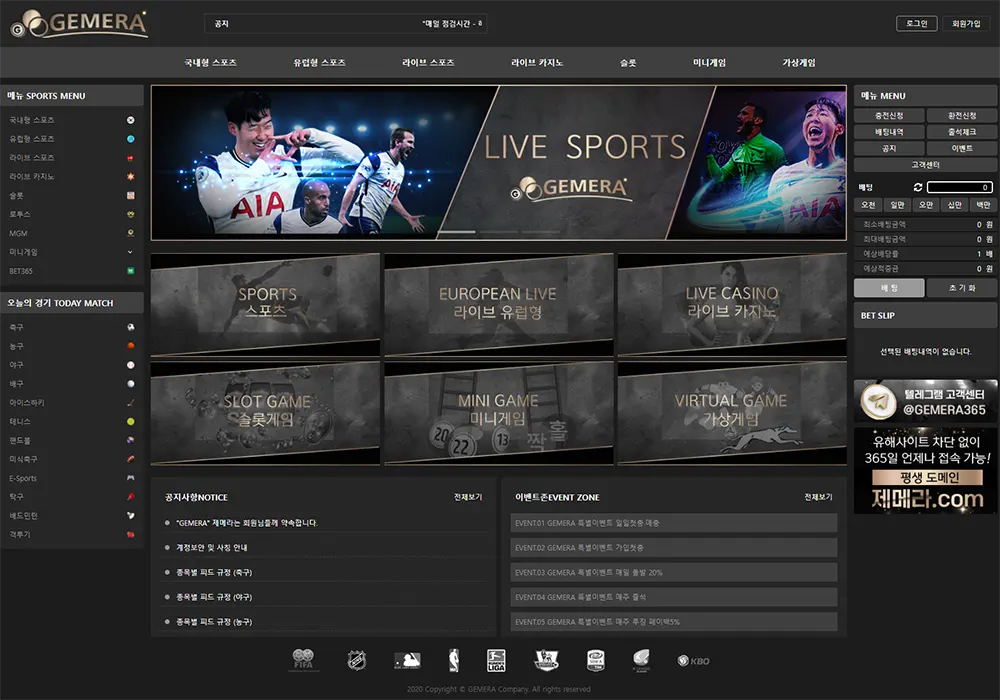Open 라이브 카지노 in top navigation
This screenshot has height=700, width=1000.
[x=537, y=62]
